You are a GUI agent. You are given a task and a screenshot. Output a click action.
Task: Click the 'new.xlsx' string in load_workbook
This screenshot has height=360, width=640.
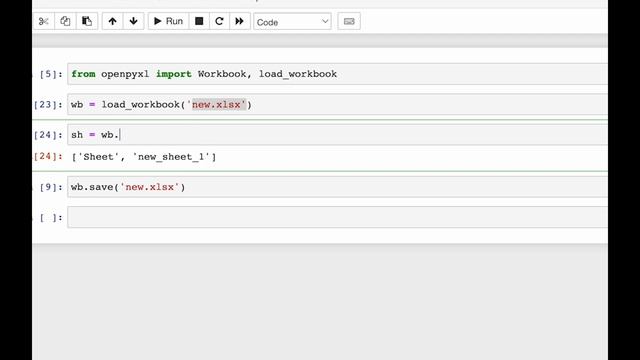pos(216,105)
